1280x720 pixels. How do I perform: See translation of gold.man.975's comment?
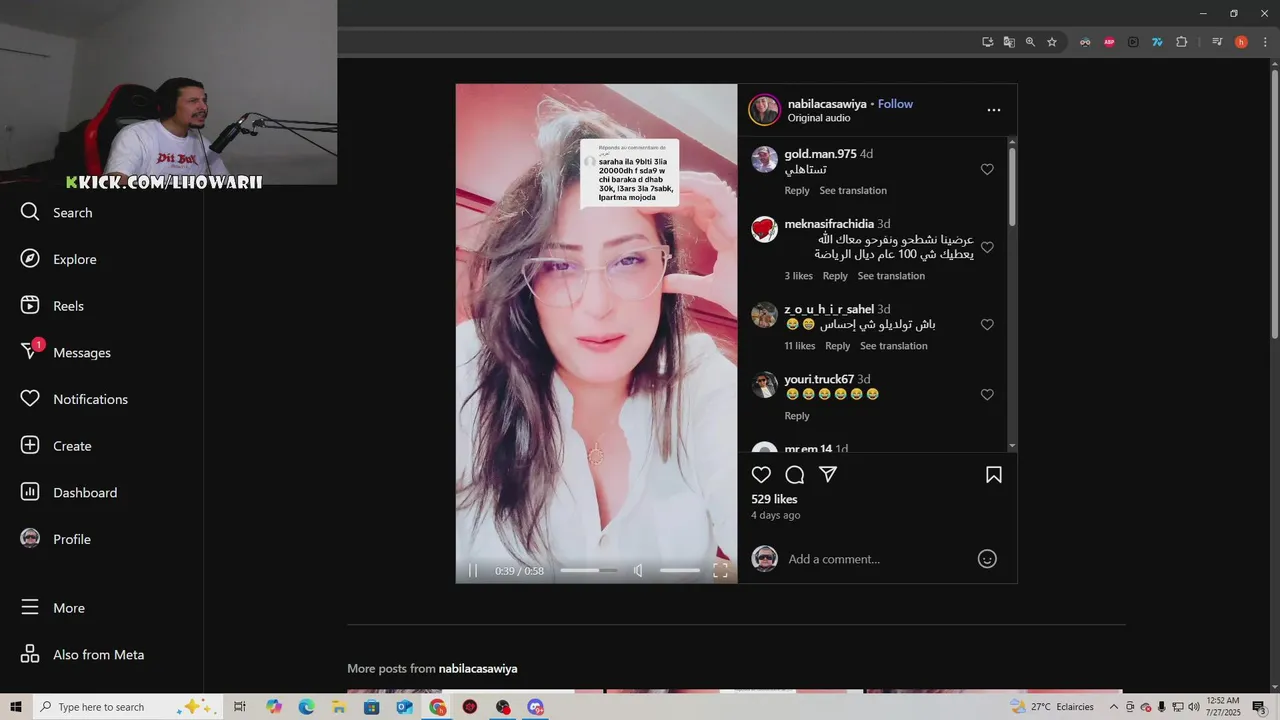click(x=853, y=191)
